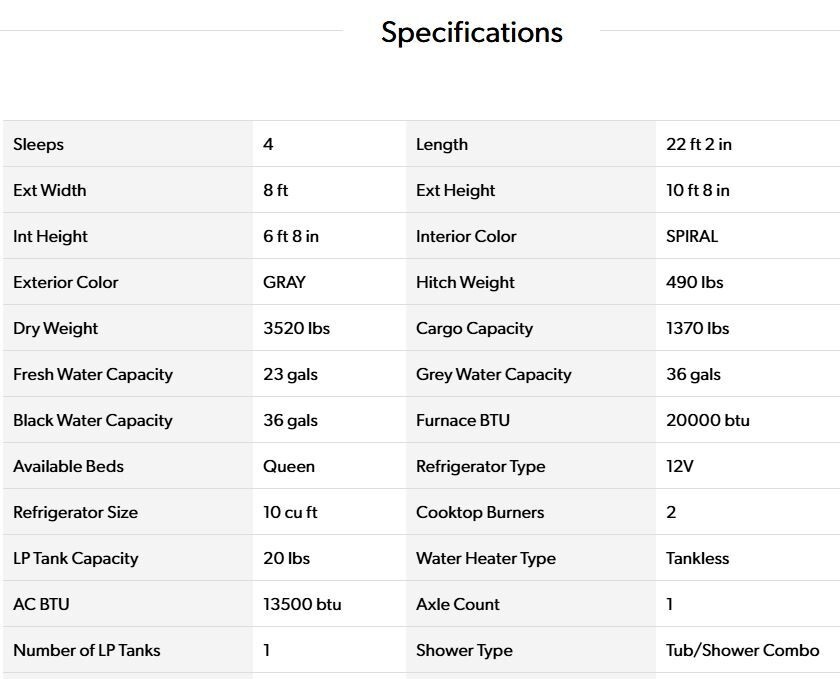The height and width of the screenshot is (679, 840).
Task: Click the Refrigerator Size value 10 cu ft
Action: click(x=290, y=512)
